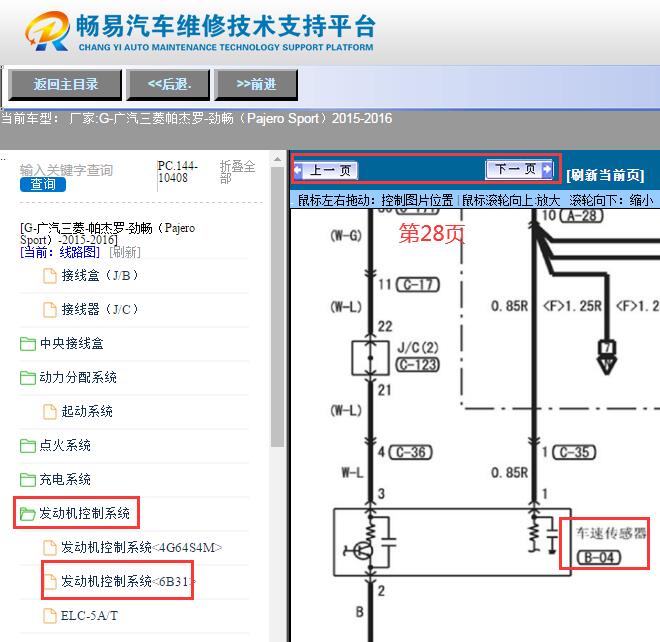
Task: Expand the 中央接线盒 folder
Action: click(x=71, y=344)
